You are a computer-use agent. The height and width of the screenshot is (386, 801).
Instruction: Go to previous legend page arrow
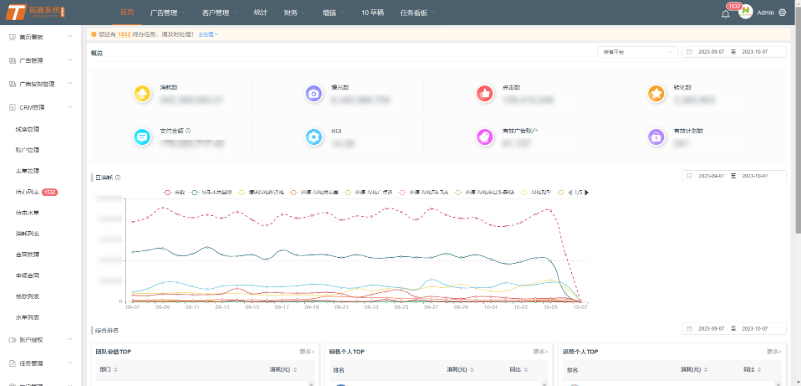tap(570, 192)
